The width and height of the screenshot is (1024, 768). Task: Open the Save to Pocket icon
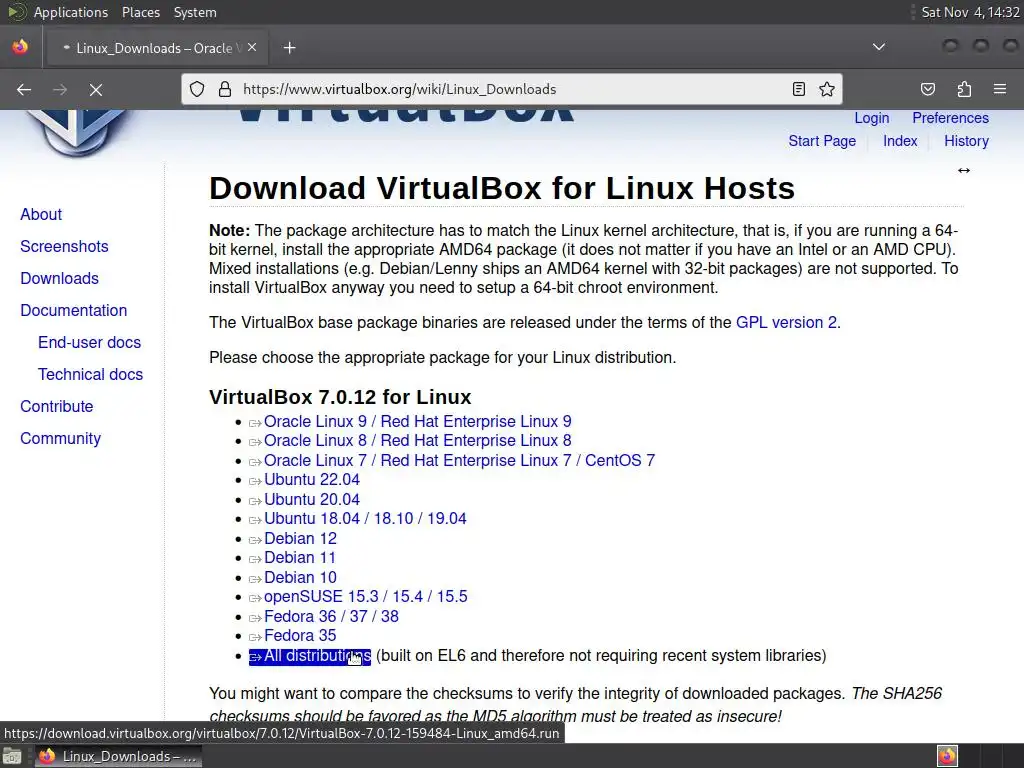pos(928,89)
